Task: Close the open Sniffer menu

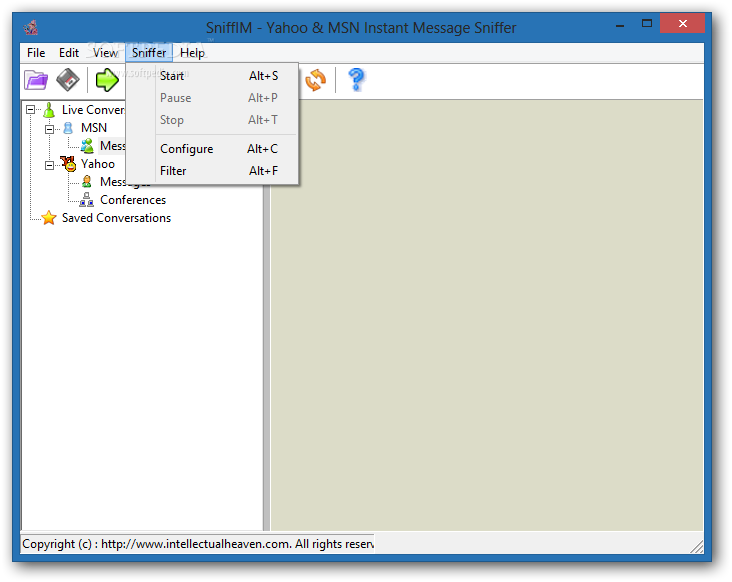Action: point(149,53)
